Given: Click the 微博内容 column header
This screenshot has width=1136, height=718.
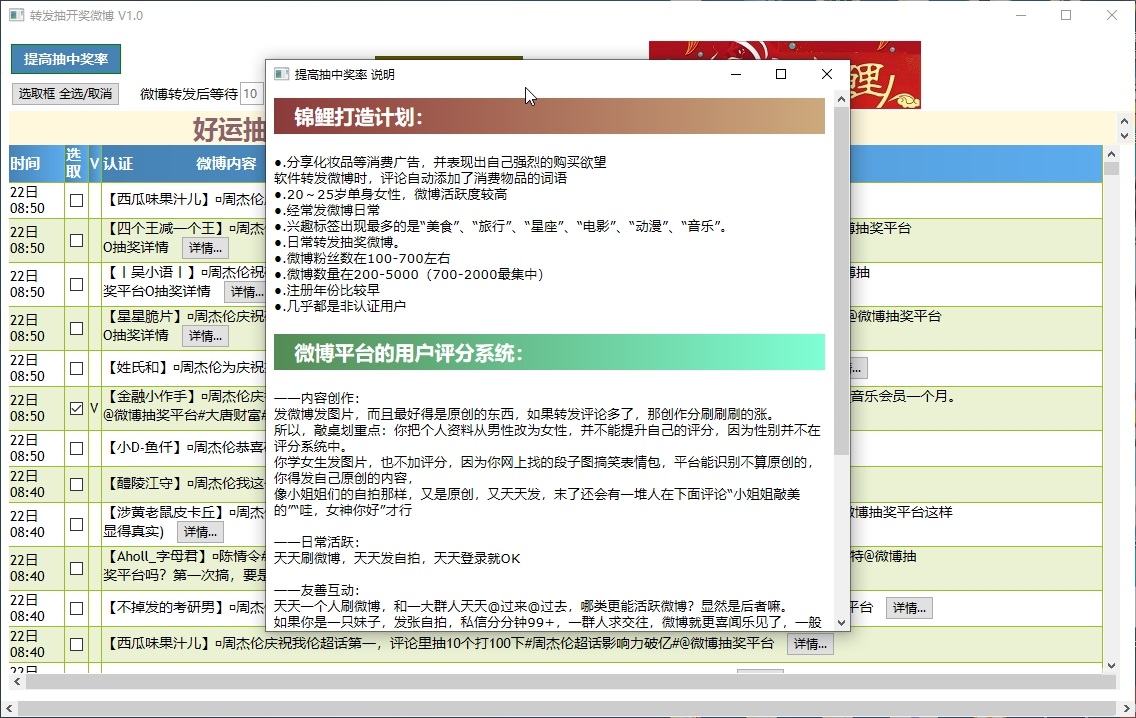Looking at the screenshot, I should pos(226,164).
